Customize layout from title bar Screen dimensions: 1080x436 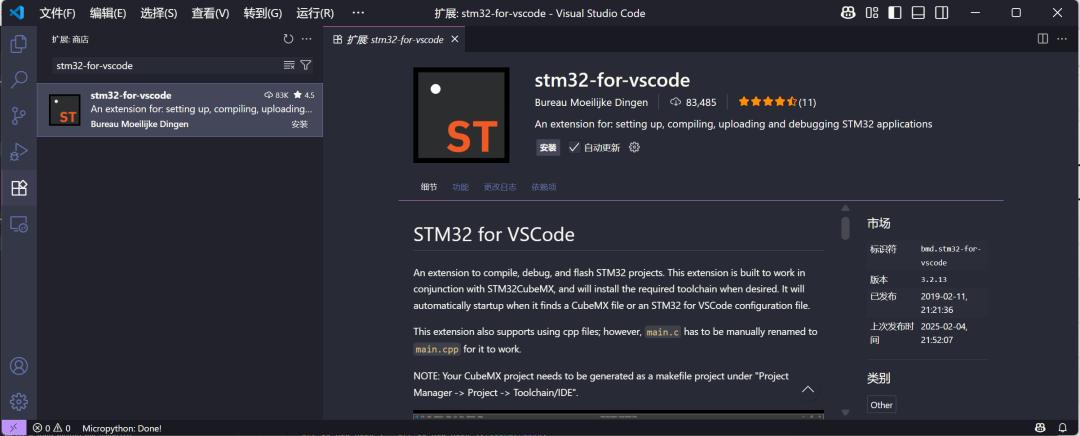pos(872,13)
